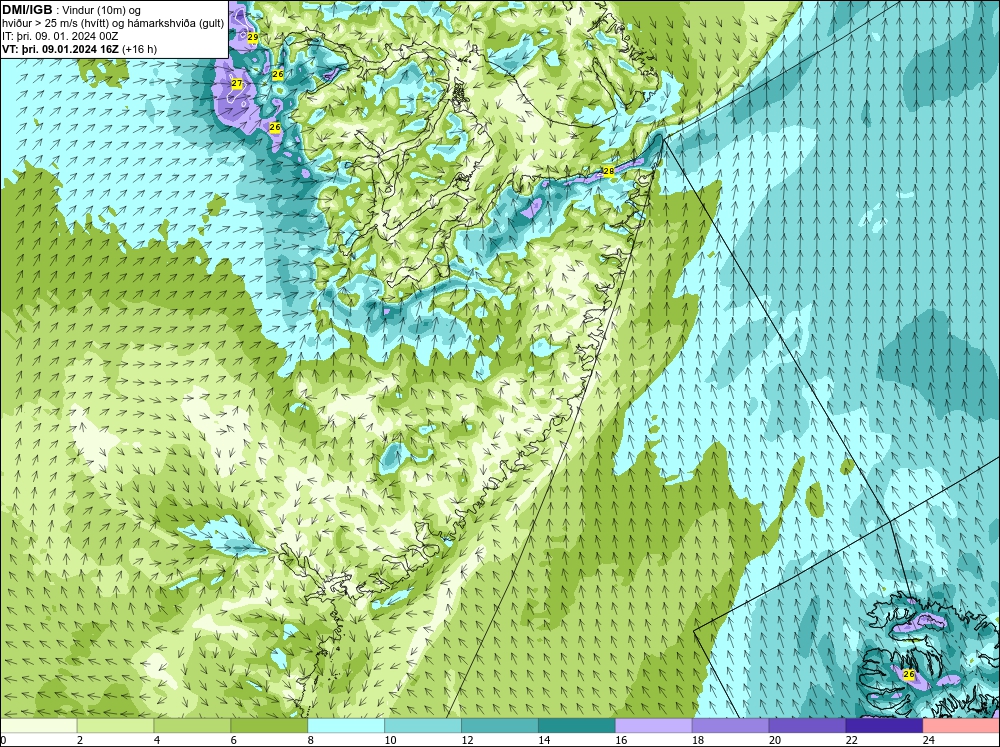This screenshot has height=747, width=1000.
Task: Pick the 4–6 m/s green legend swatch
Action: [192, 726]
